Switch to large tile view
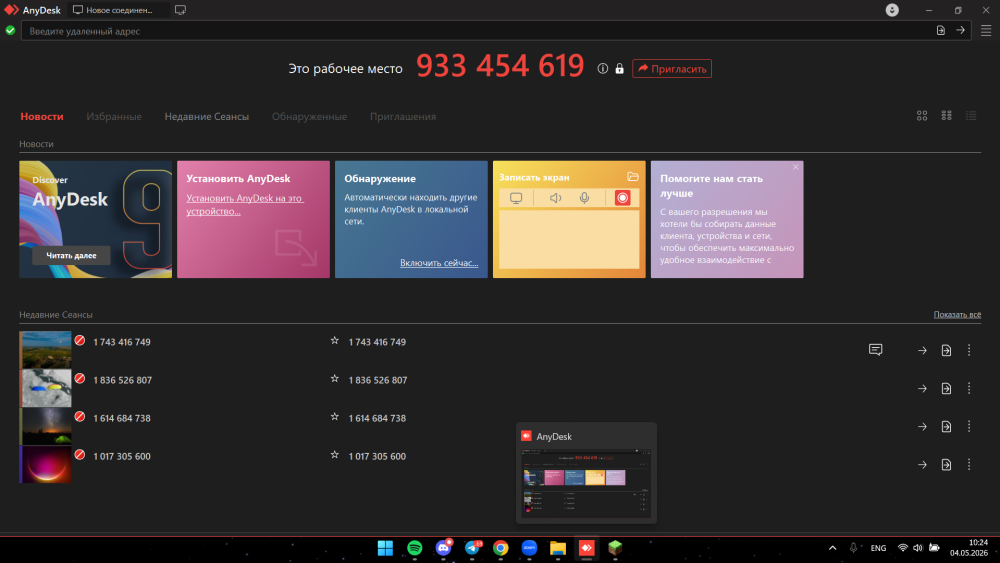1000x563 pixels. pyautogui.click(x=922, y=115)
